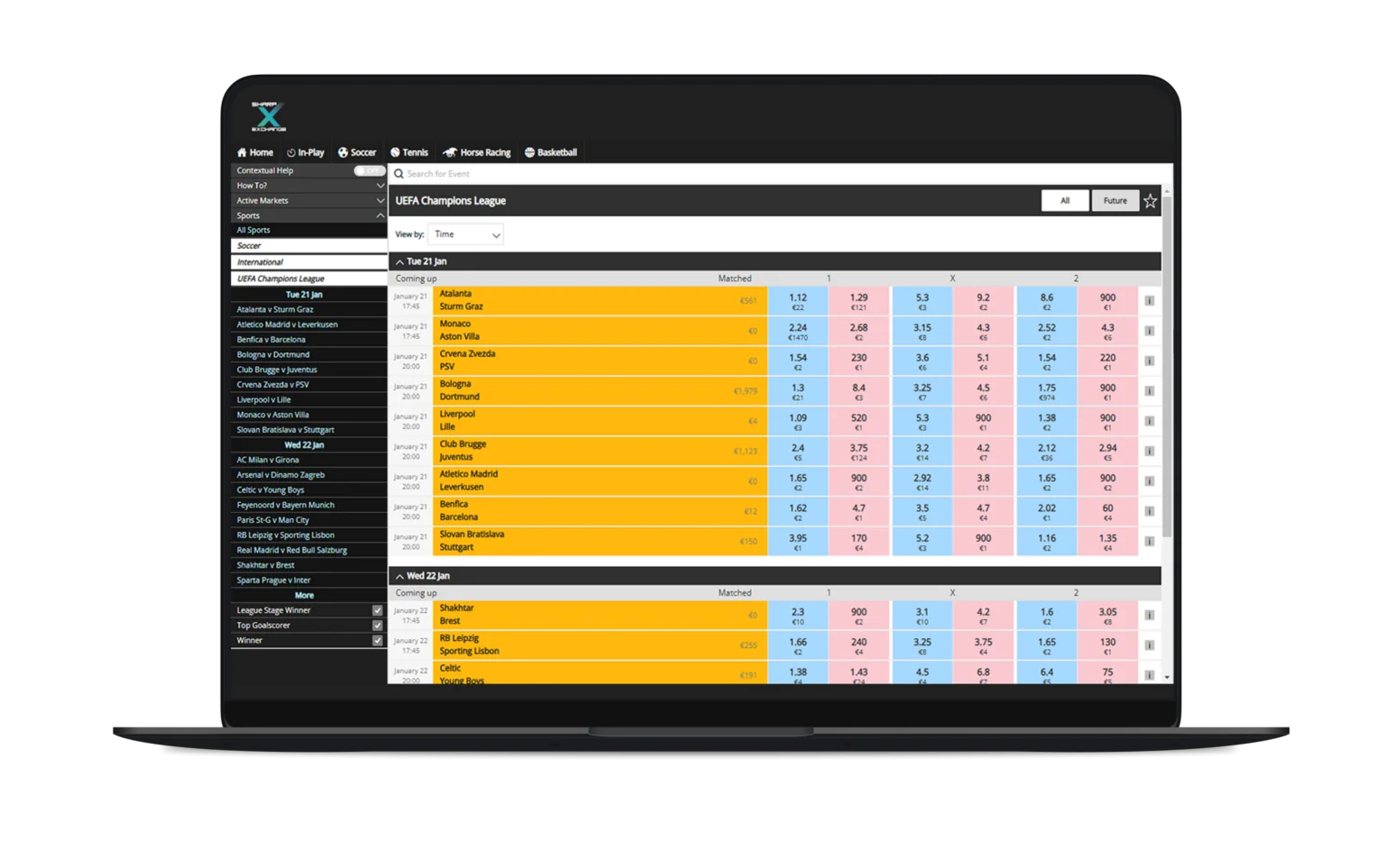Screen dimensions: 1385x868
Task: Lay Shakhtar at 900 odds
Action: pyautogui.click(x=858, y=616)
